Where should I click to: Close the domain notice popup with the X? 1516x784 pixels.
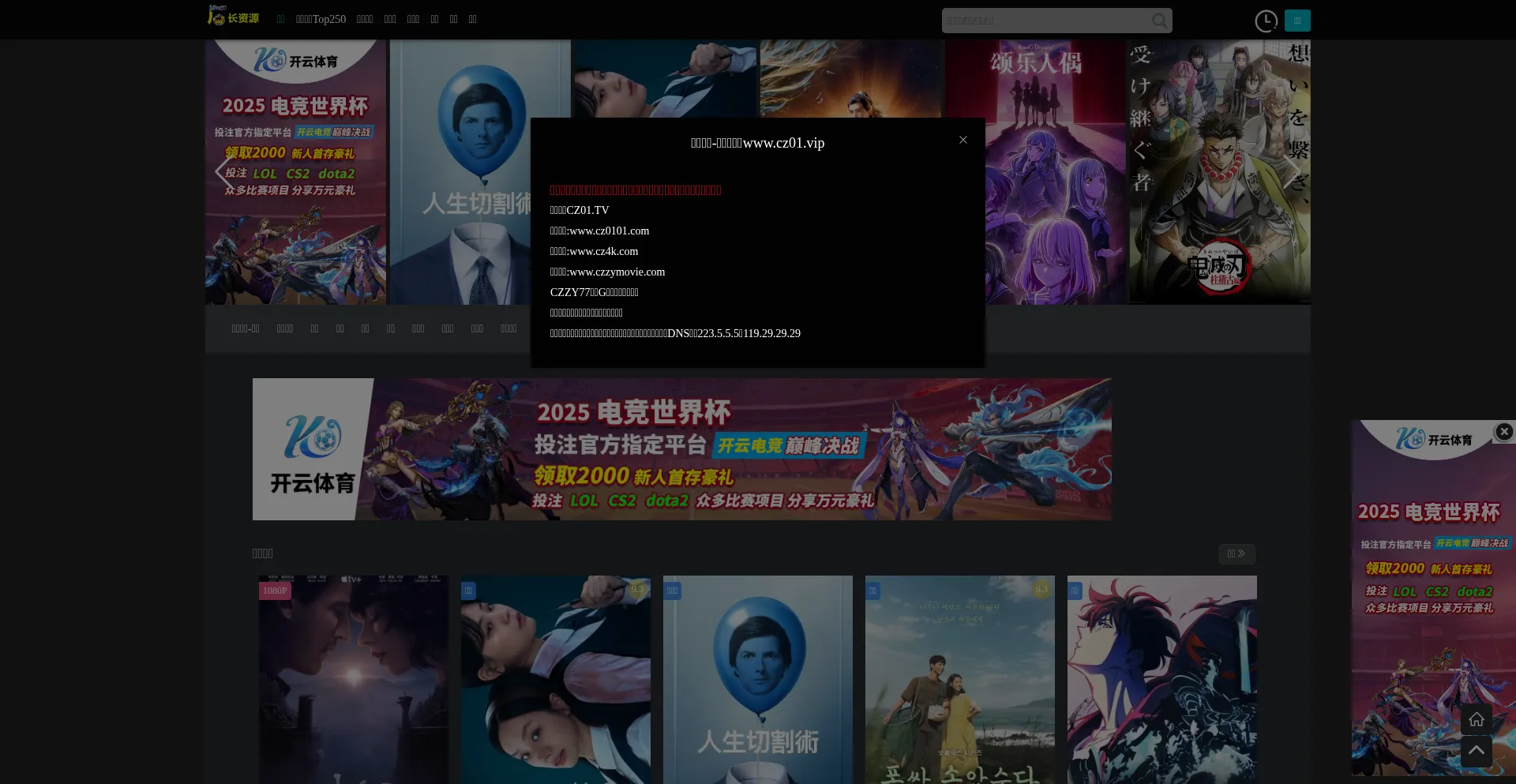[963, 140]
